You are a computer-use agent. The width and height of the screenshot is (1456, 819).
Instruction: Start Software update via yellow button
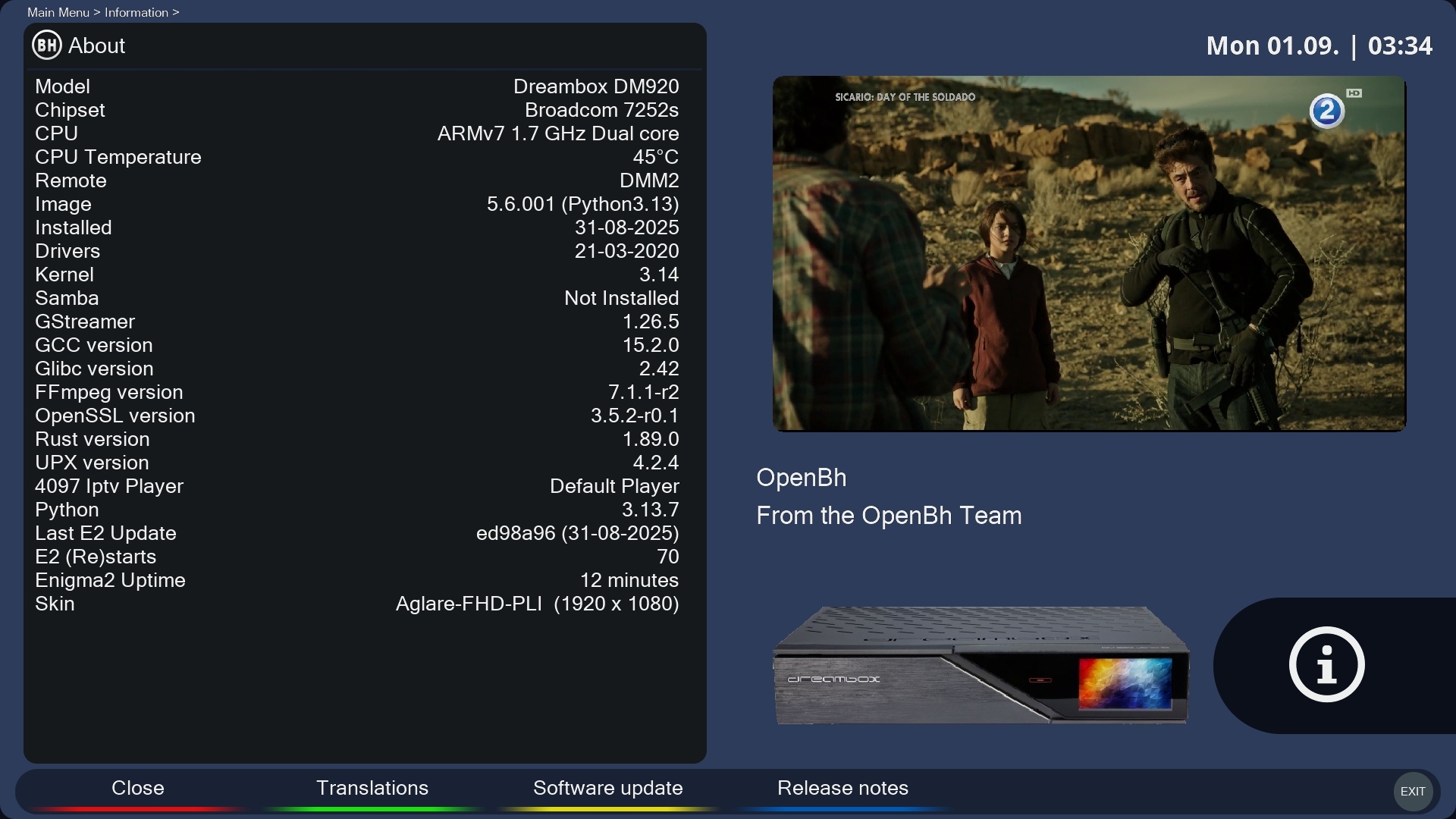[x=607, y=788]
